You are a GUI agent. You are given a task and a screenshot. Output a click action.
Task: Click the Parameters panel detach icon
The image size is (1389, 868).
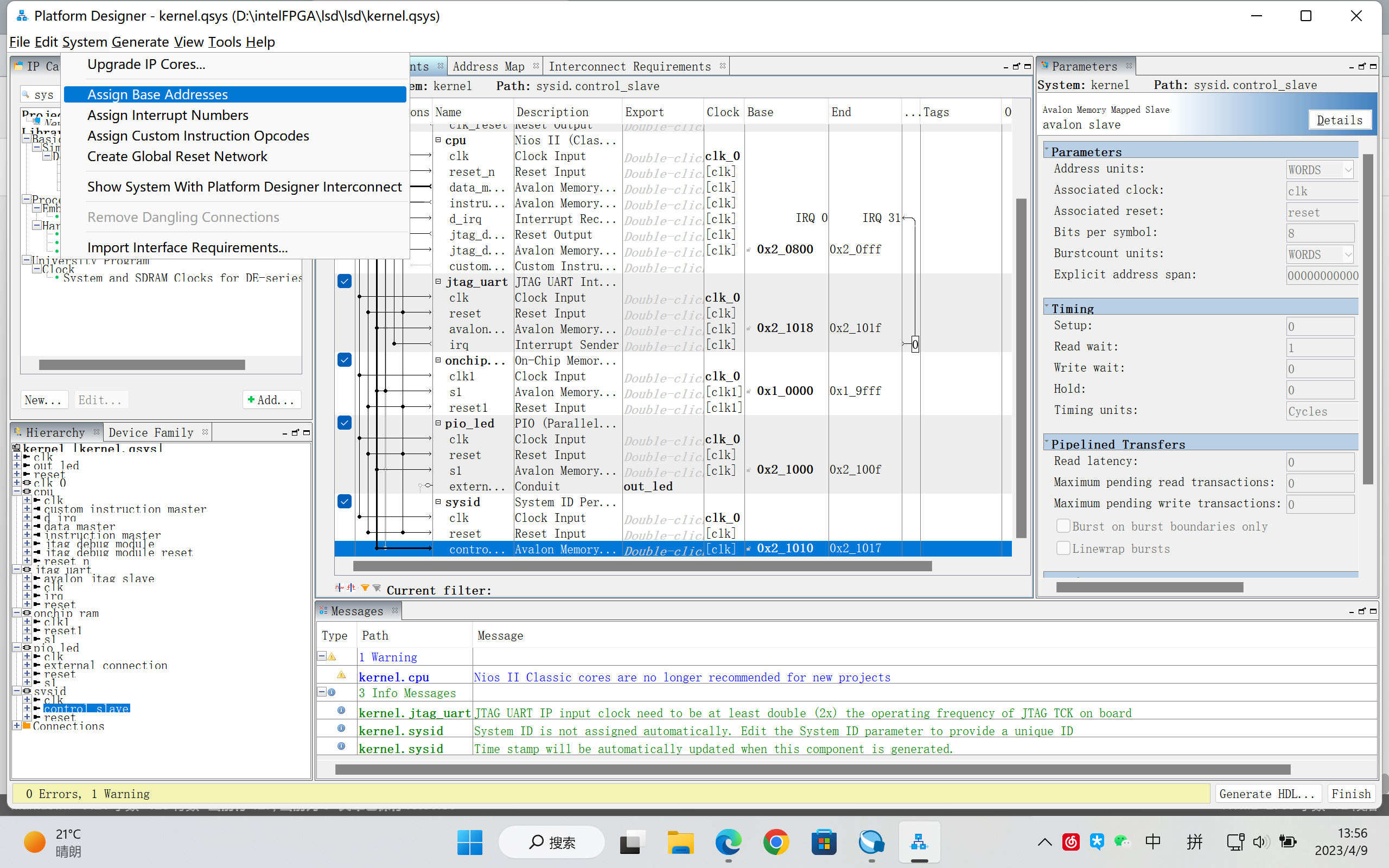[1361, 67]
